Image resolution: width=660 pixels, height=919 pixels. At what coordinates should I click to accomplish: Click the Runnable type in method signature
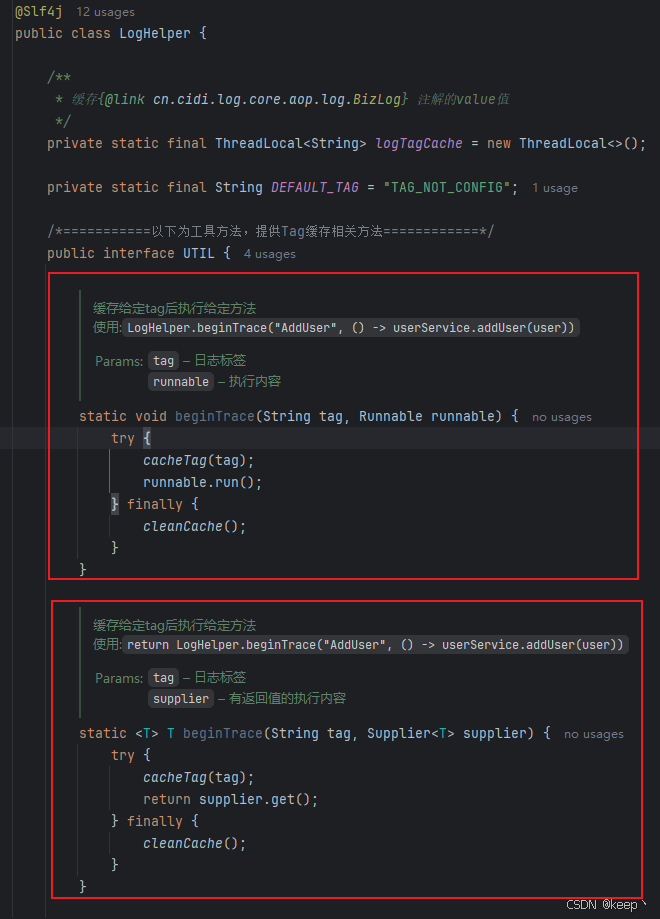pos(390,416)
